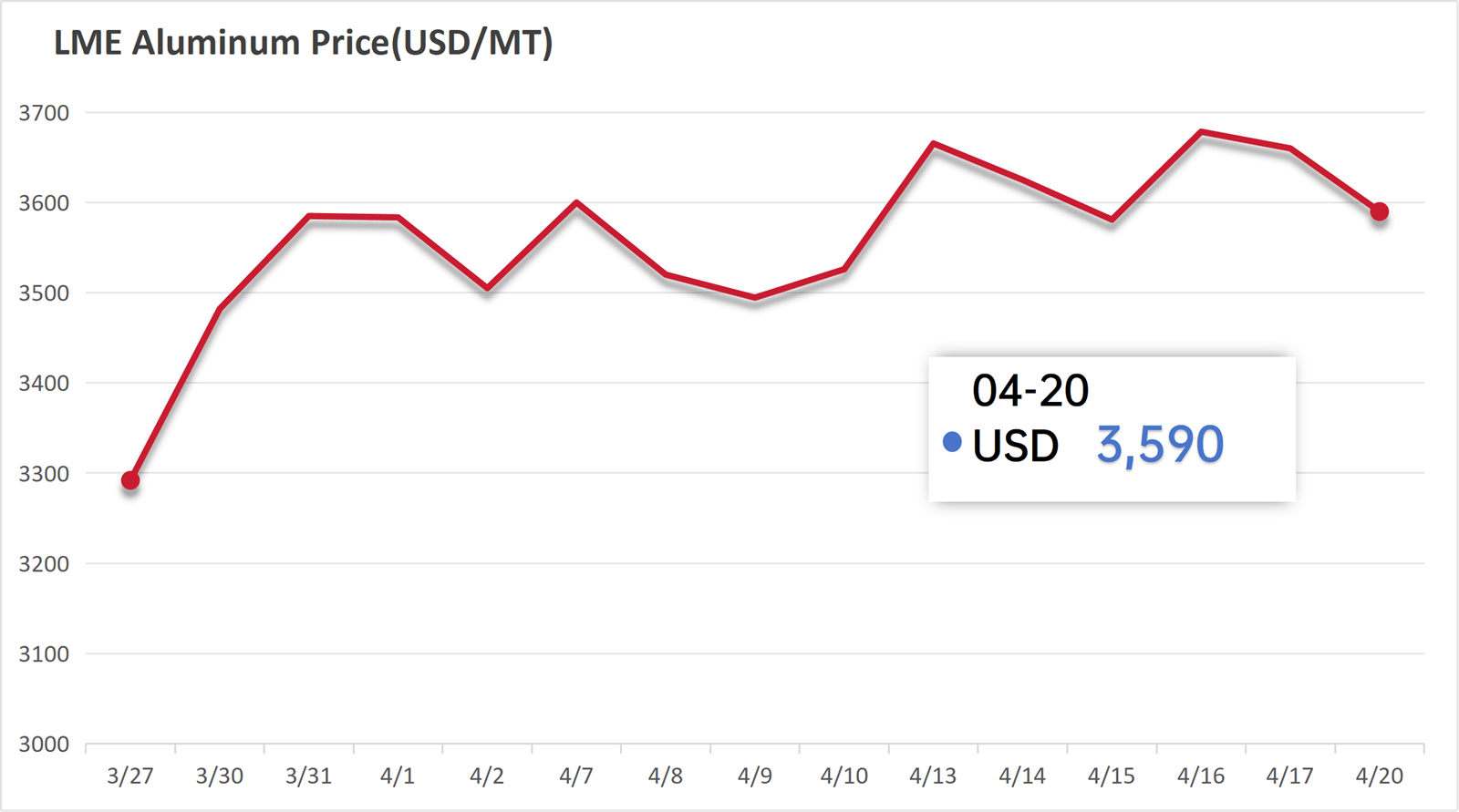Click the 3500 y-axis tick label
The image size is (1459, 812).
tap(44, 293)
